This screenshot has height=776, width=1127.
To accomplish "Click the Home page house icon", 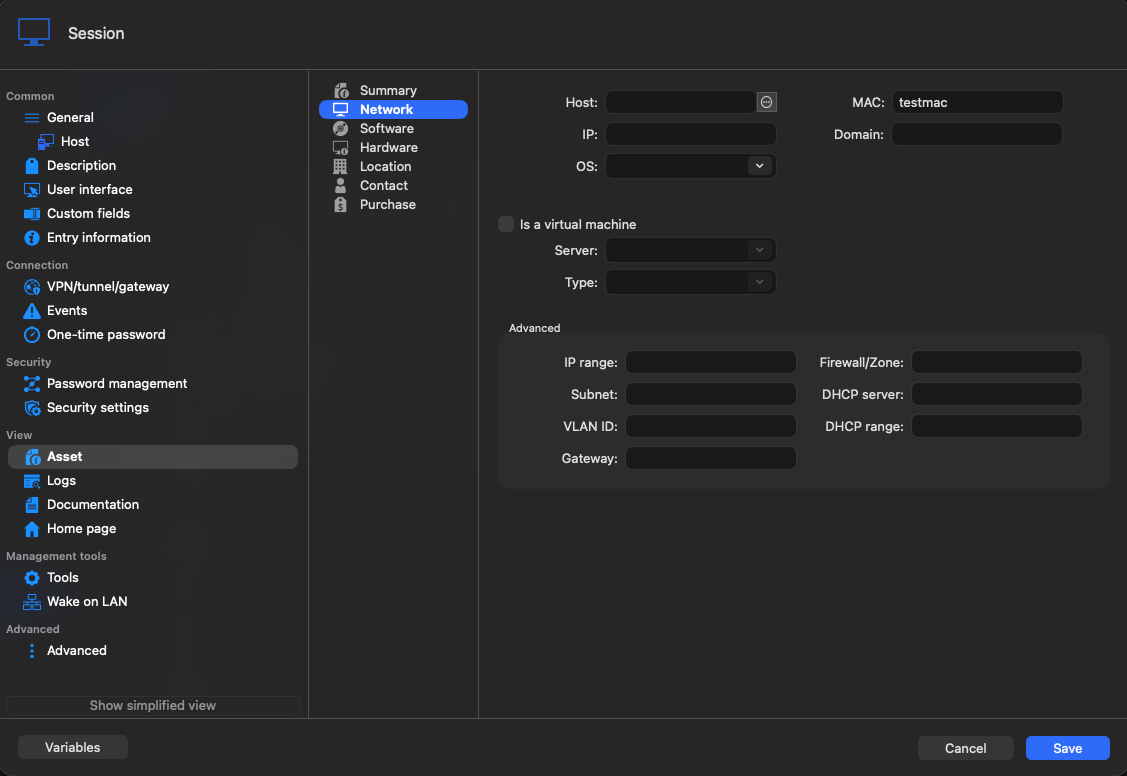I will tap(32, 529).
